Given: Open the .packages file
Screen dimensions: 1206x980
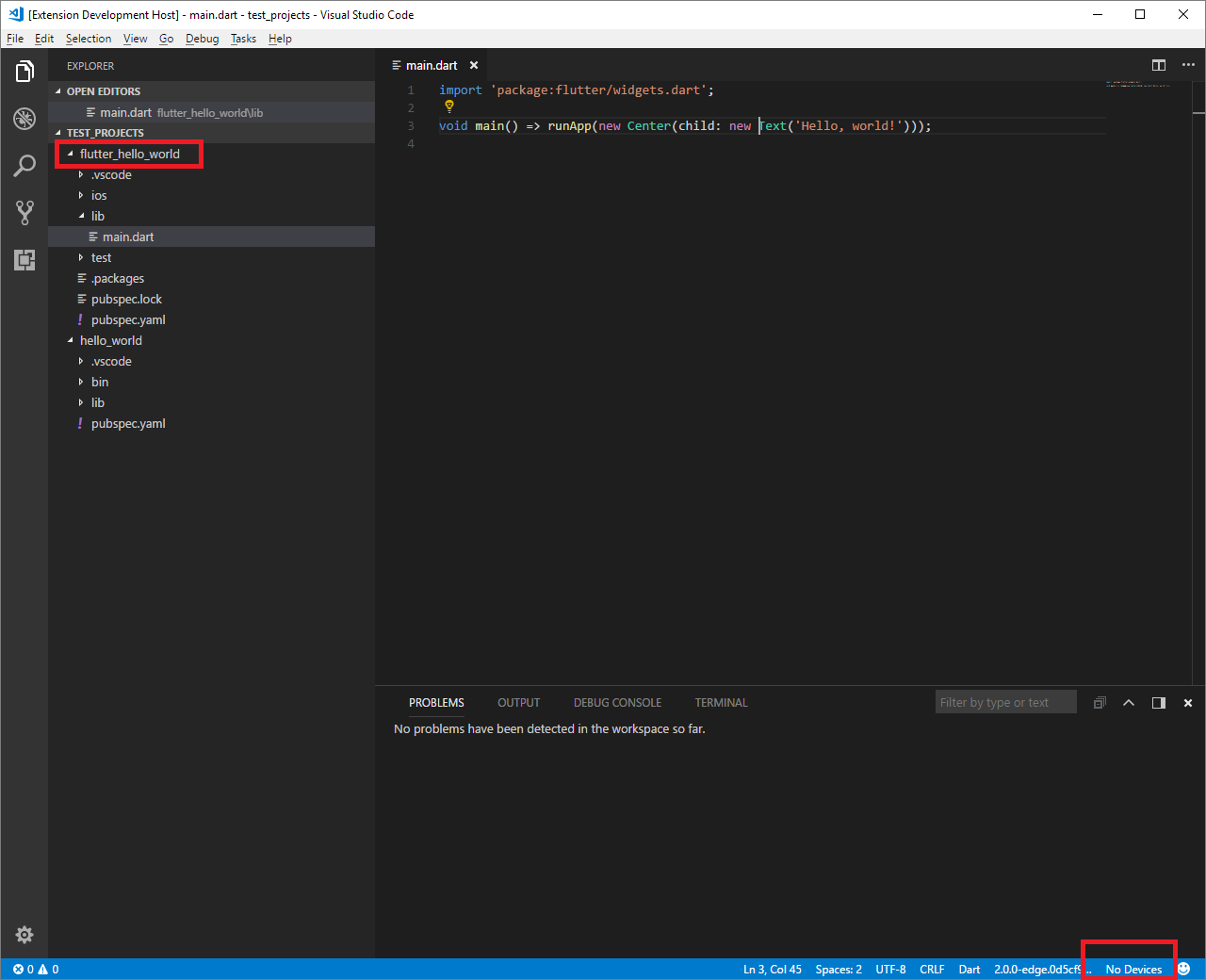Looking at the screenshot, I should 212,278.
